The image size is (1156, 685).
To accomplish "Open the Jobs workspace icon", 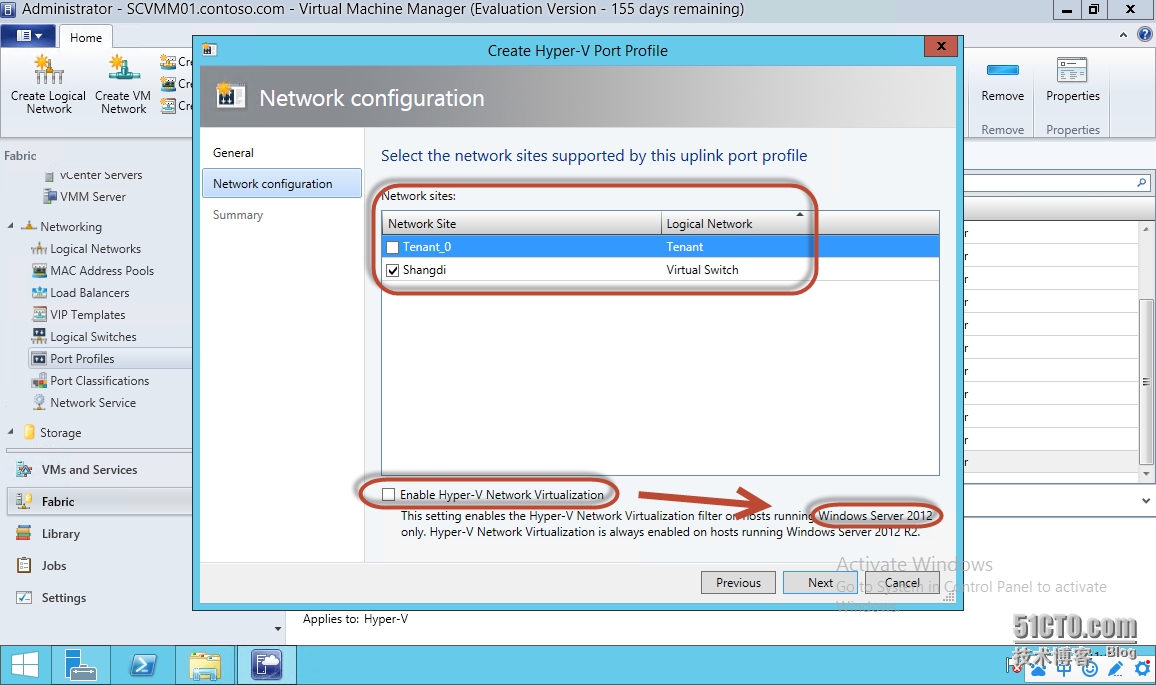I will (24, 566).
